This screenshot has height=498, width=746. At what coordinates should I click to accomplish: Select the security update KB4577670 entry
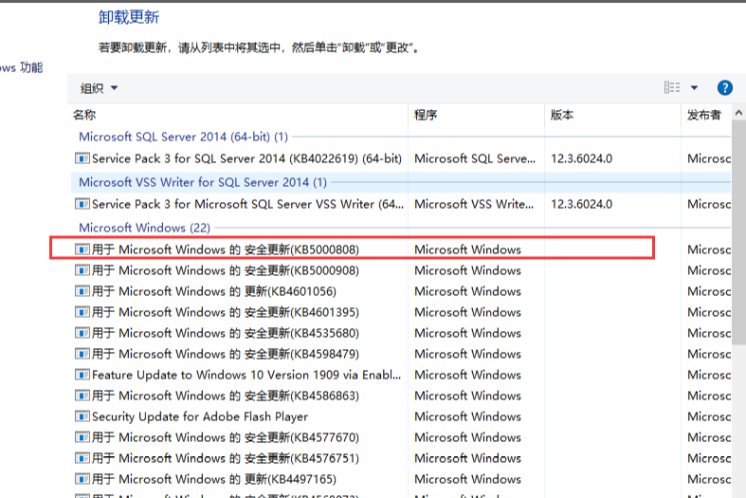[225, 437]
